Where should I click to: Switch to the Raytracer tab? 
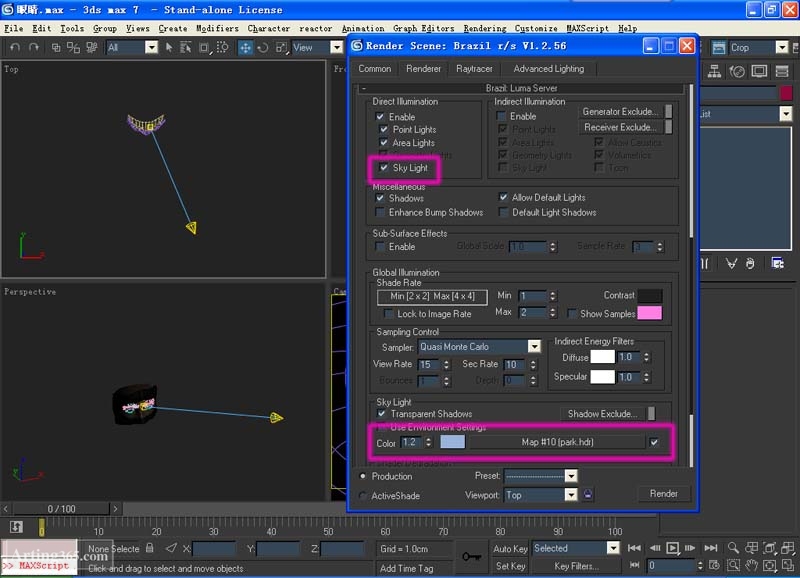[474, 69]
